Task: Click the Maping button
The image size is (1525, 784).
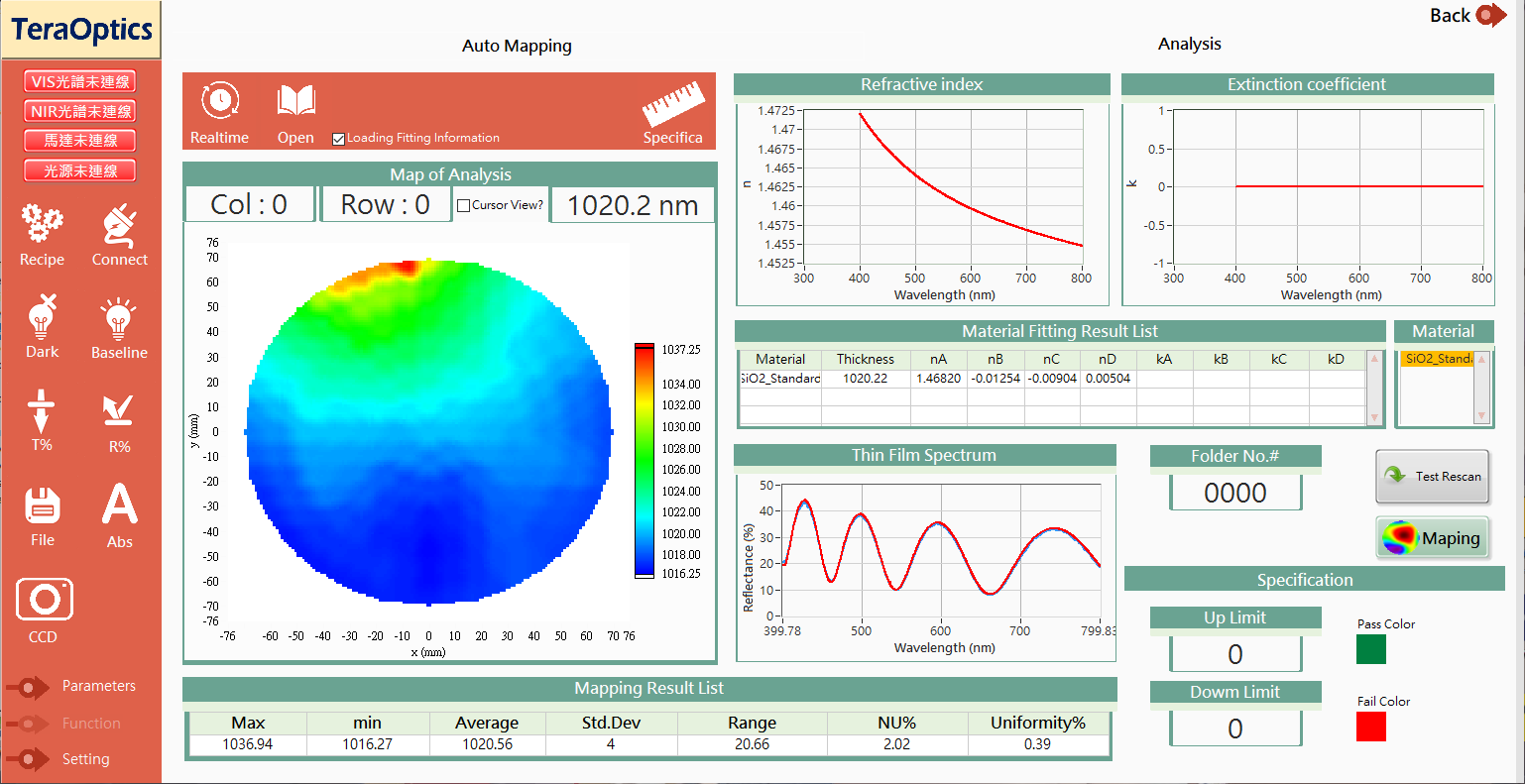Action: [1433, 538]
